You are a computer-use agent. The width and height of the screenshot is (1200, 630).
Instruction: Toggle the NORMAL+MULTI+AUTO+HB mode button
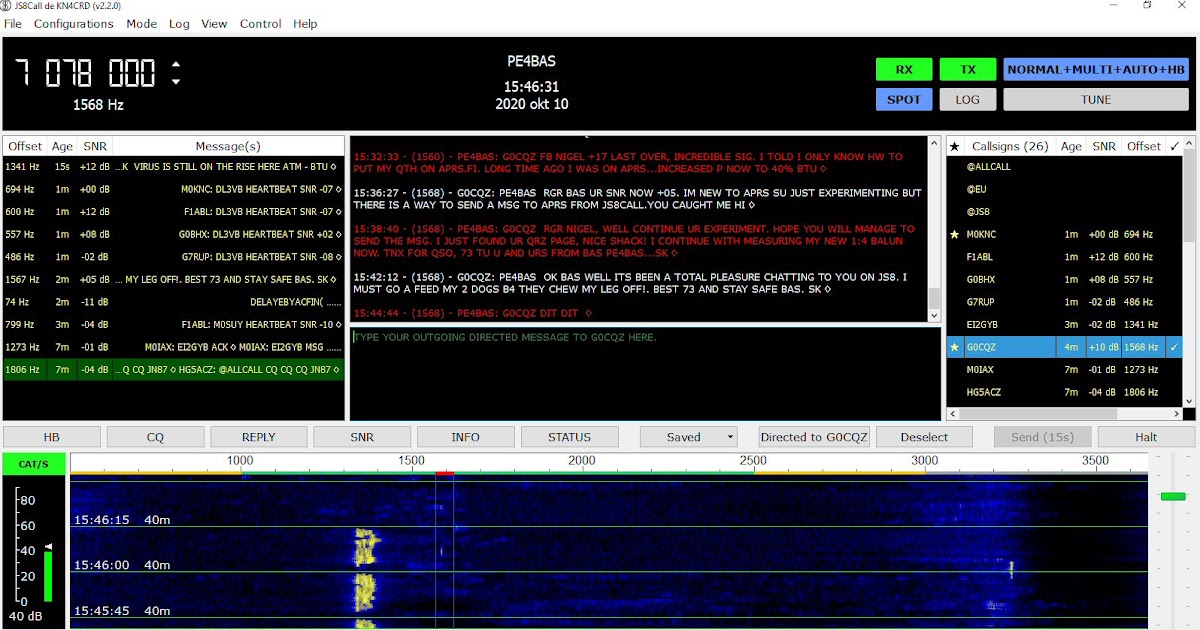(1096, 69)
